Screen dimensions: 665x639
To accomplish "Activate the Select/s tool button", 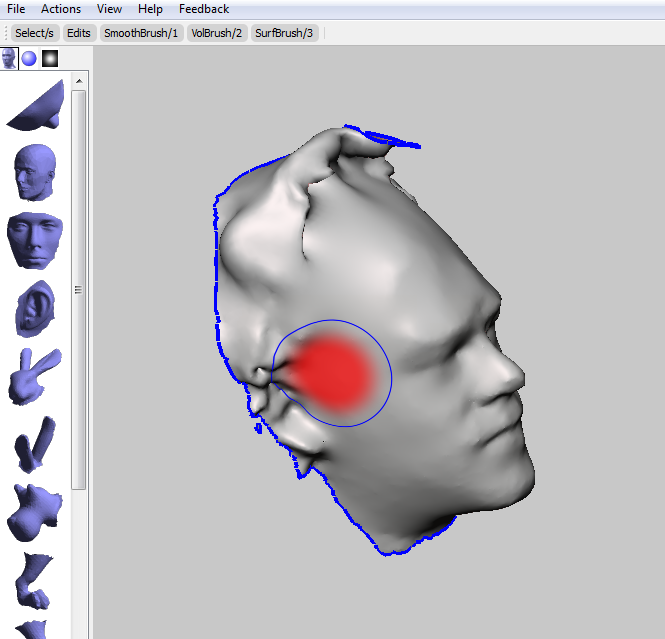I will click(x=34, y=33).
